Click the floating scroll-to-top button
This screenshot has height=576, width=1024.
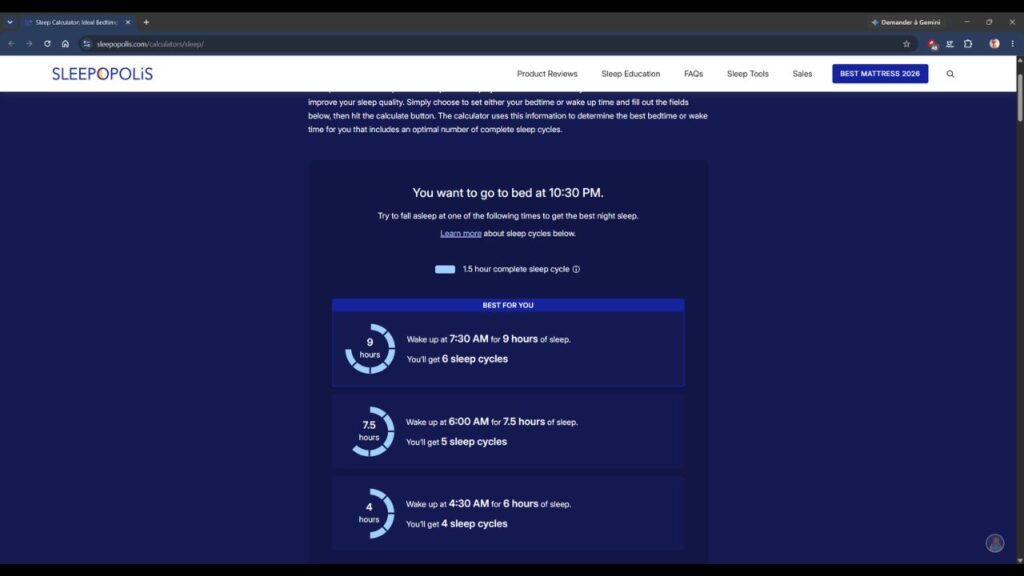(x=995, y=543)
